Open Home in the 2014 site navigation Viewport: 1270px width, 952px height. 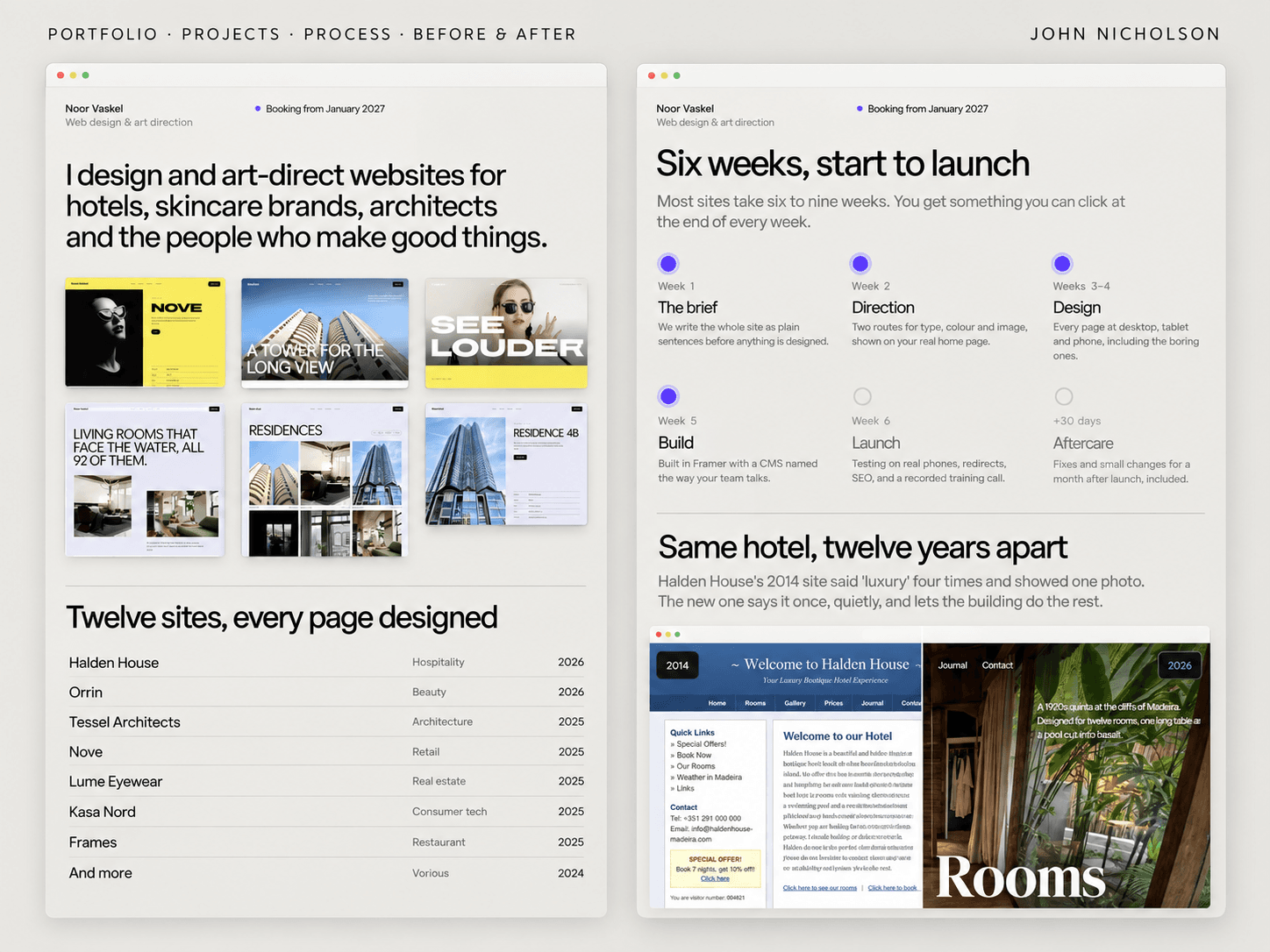(x=717, y=703)
